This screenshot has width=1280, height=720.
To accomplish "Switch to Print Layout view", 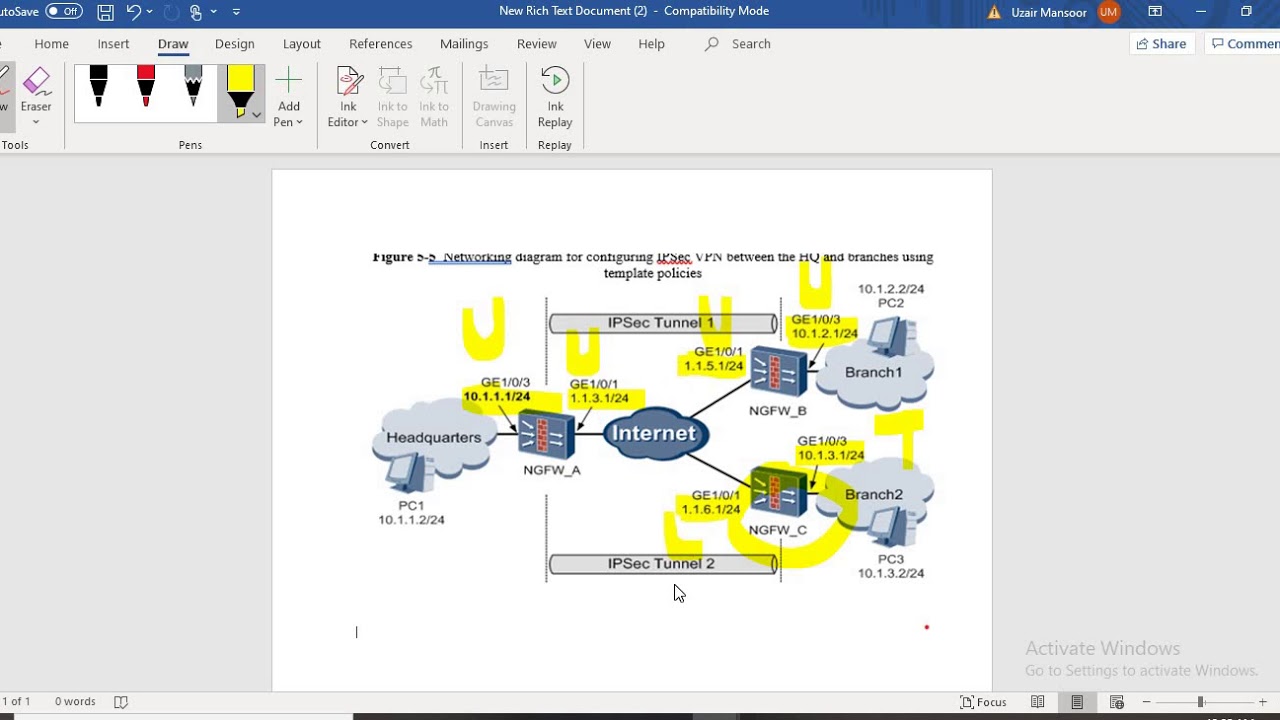I will click(x=1077, y=702).
